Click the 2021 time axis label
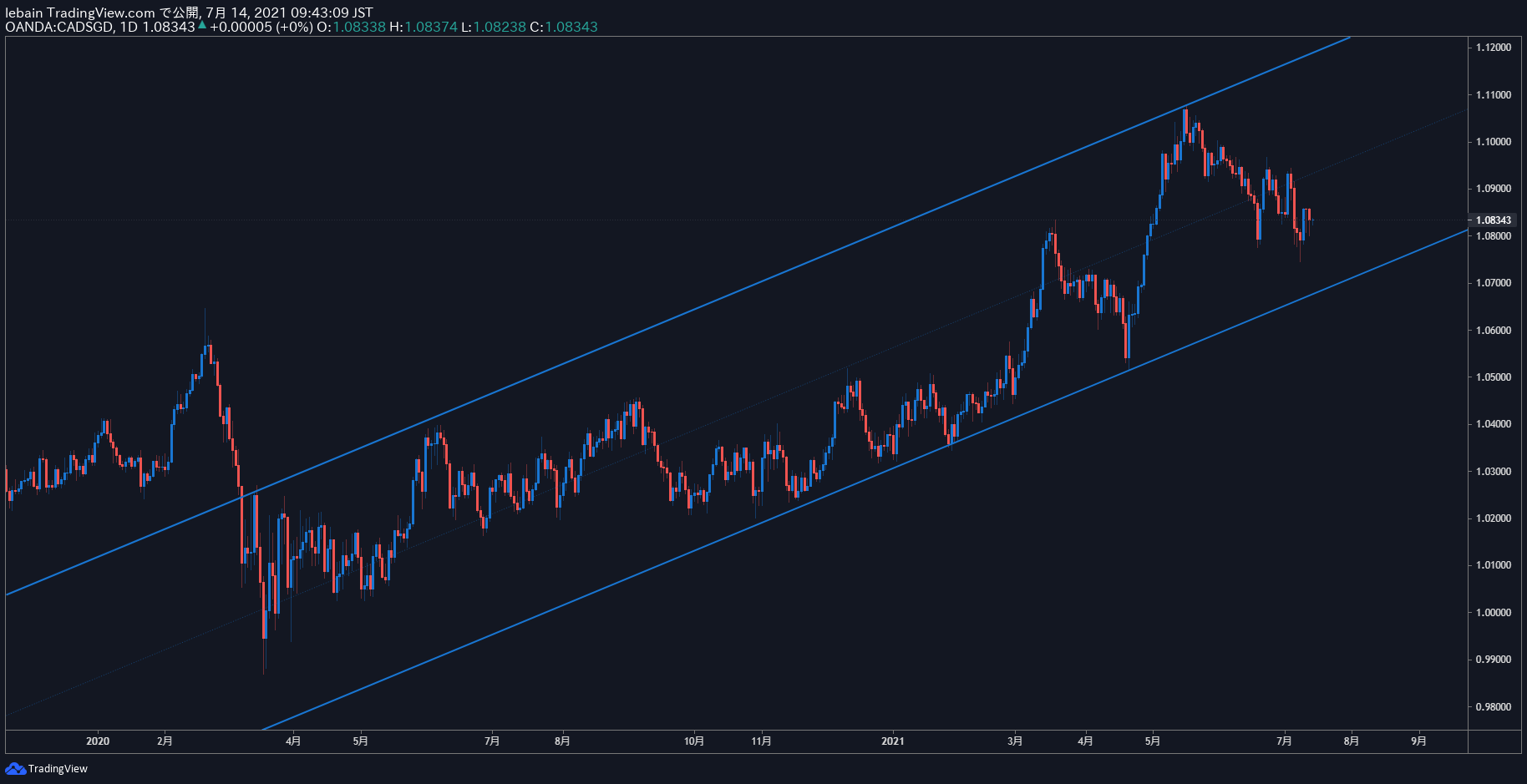The image size is (1527, 784). (x=893, y=741)
